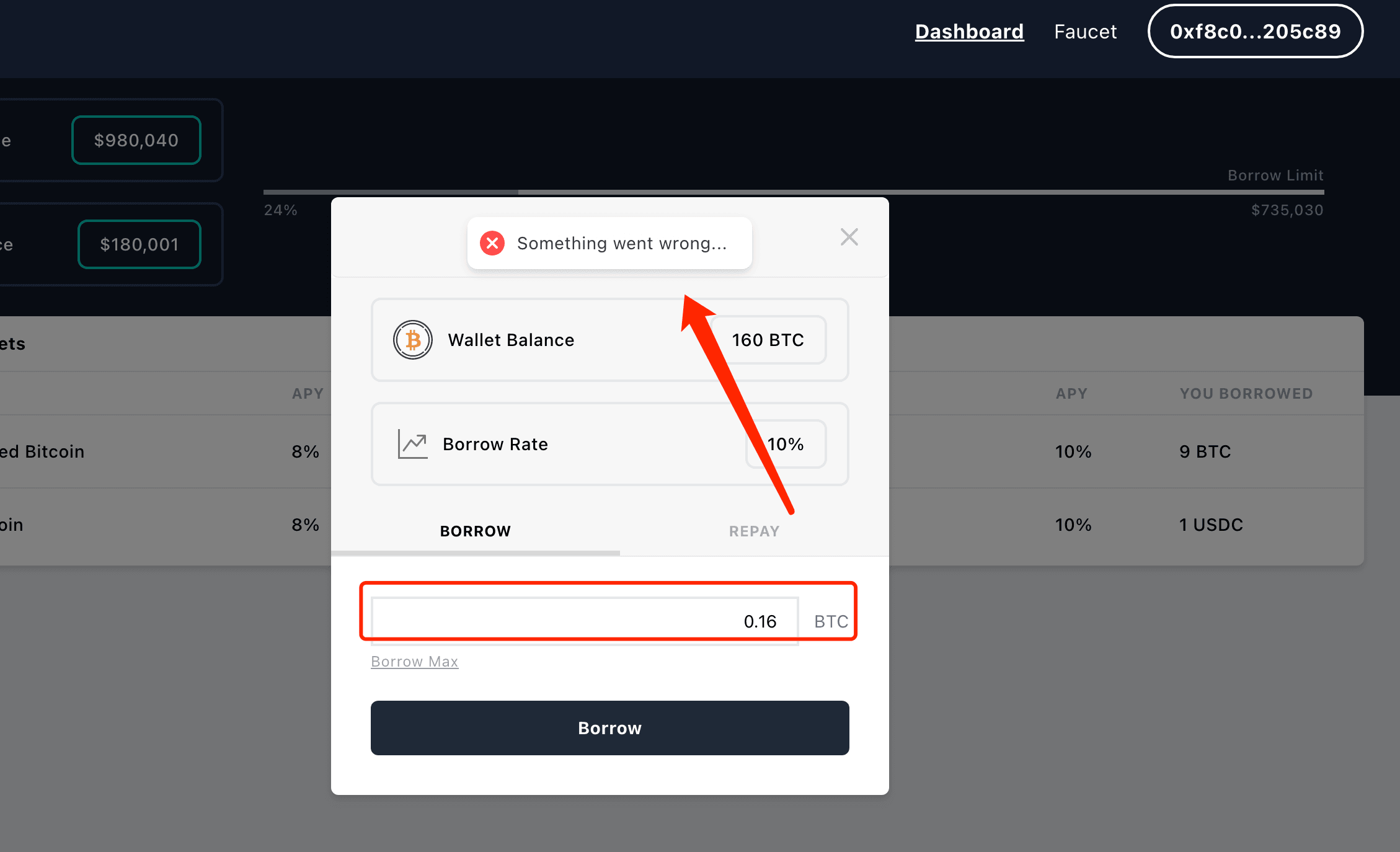This screenshot has height=852, width=1400.
Task: Click the dark Borrow button
Action: click(609, 728)
